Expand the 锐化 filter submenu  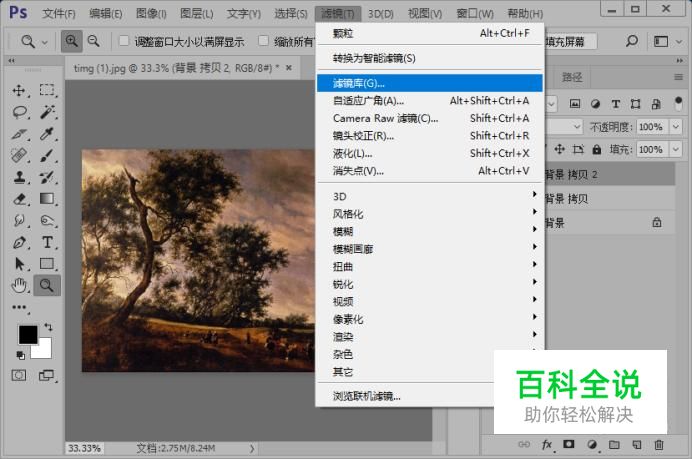pyautogui.click(x=430, y=284)
